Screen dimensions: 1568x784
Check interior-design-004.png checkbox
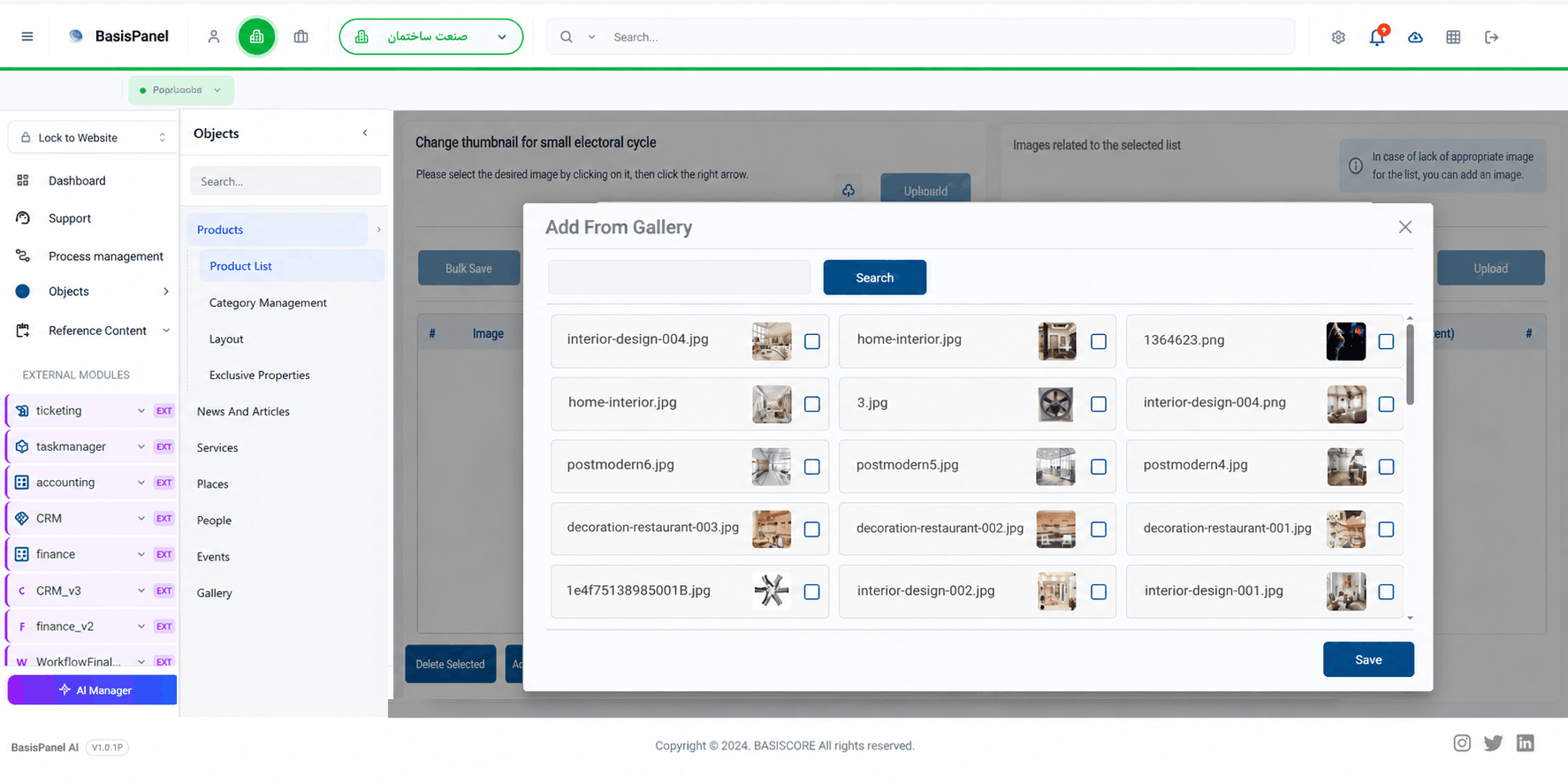pyautogui.click(x=1386, y=404)
